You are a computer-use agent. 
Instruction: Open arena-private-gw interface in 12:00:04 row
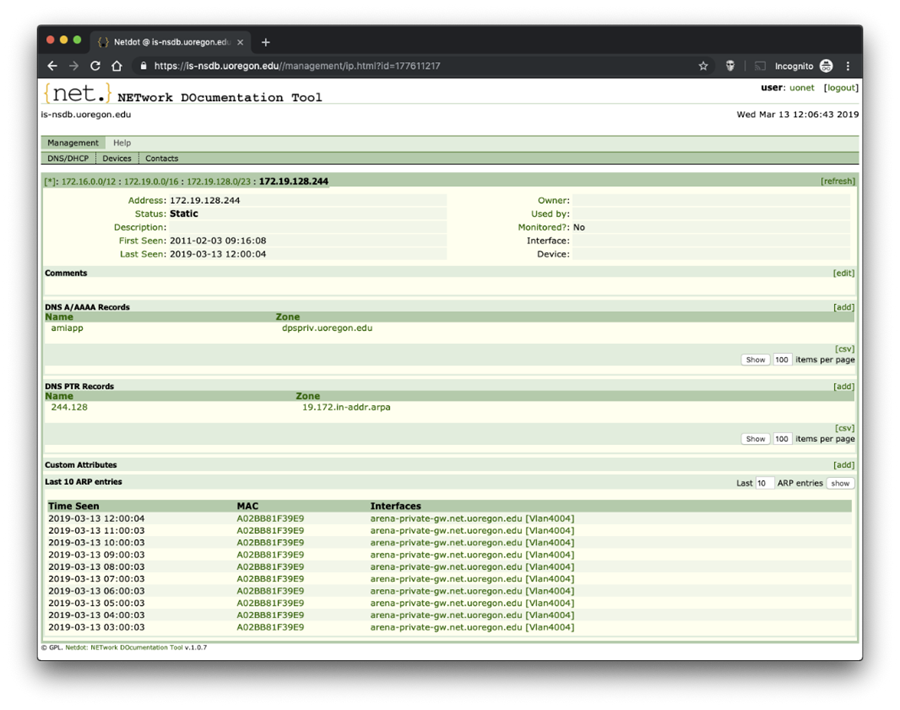click(x=472, y=519)
